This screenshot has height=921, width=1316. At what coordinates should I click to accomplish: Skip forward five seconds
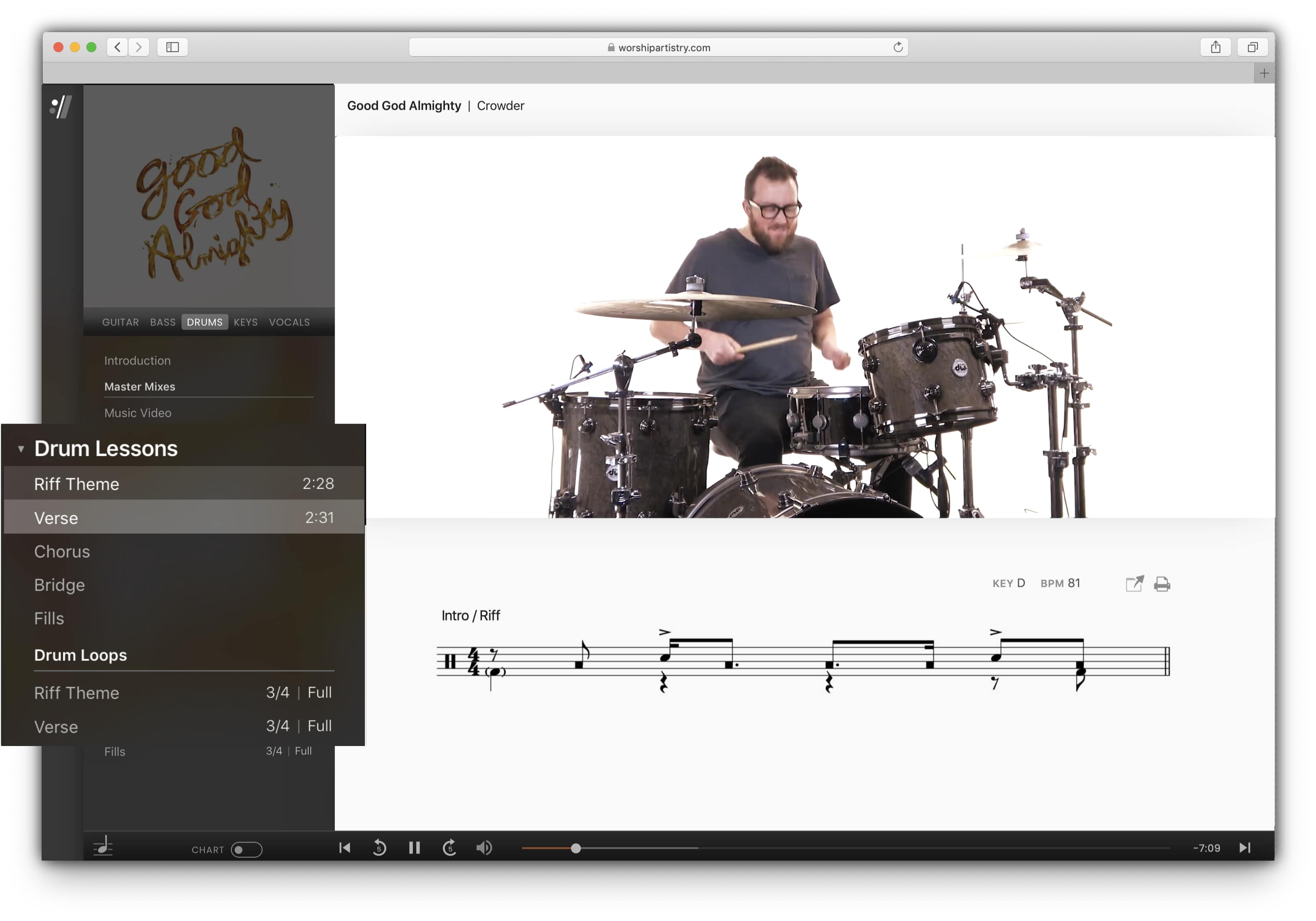(x=449, y=848)
